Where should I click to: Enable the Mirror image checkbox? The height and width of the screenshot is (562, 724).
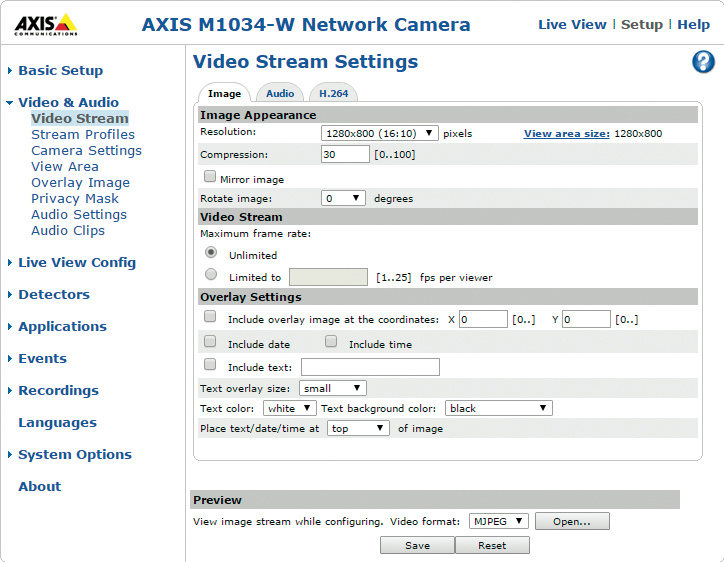tap(210, 176)
